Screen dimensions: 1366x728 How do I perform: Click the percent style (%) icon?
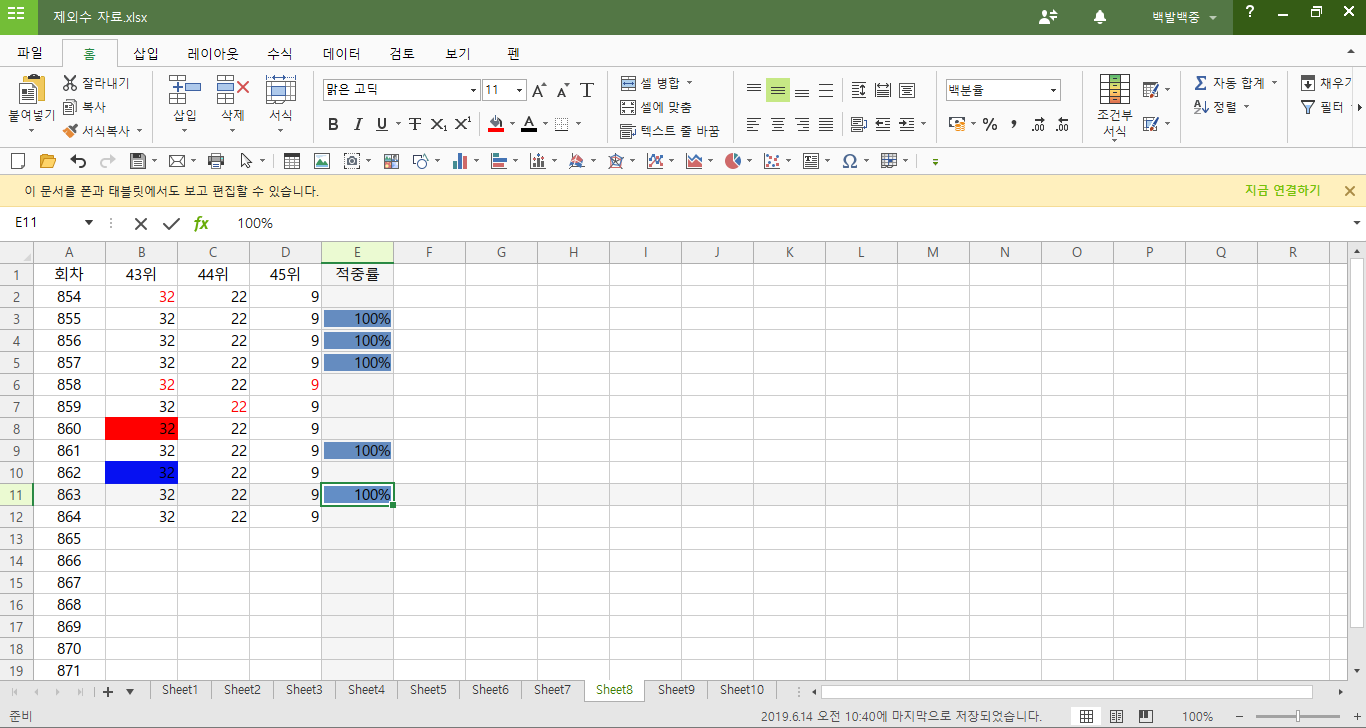click(x=990, y=125)
